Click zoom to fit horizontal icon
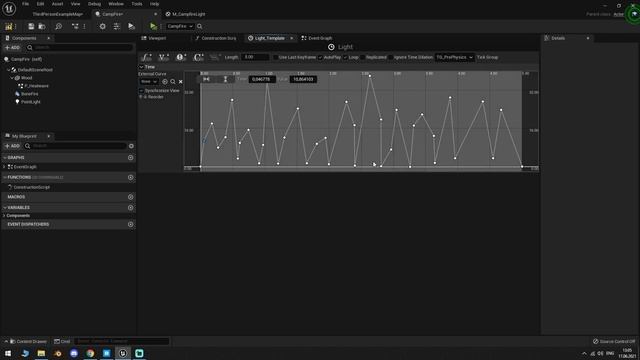This screenshot has width=640, height=360. [x=207, y=79]
